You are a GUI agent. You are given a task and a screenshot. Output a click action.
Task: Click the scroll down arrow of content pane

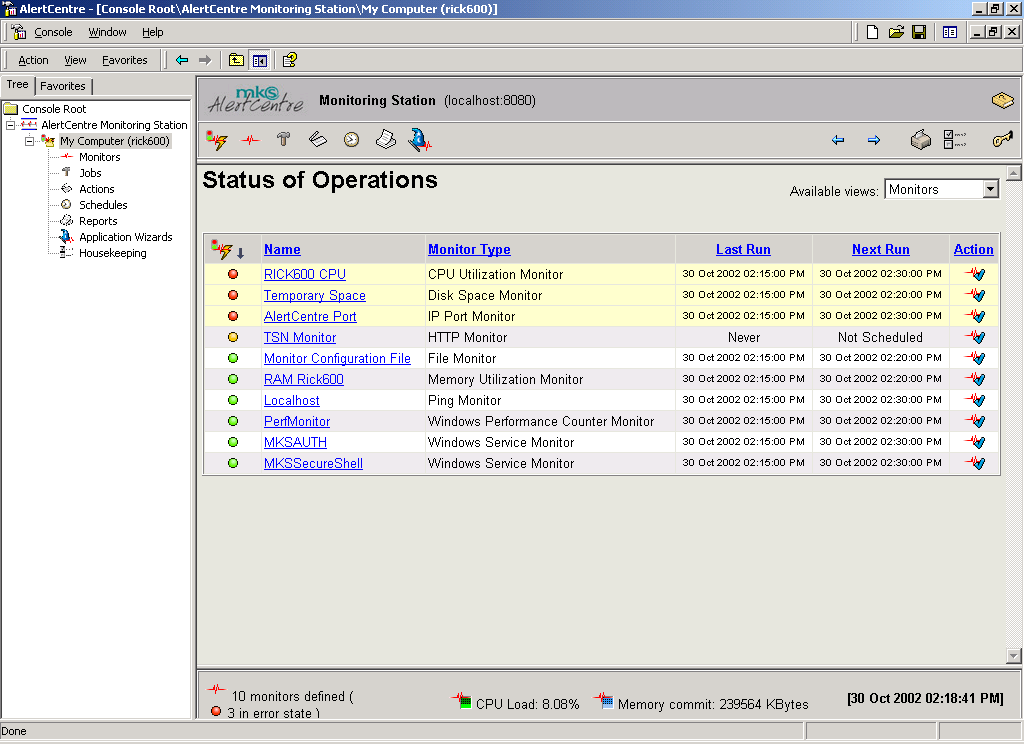1013,655
